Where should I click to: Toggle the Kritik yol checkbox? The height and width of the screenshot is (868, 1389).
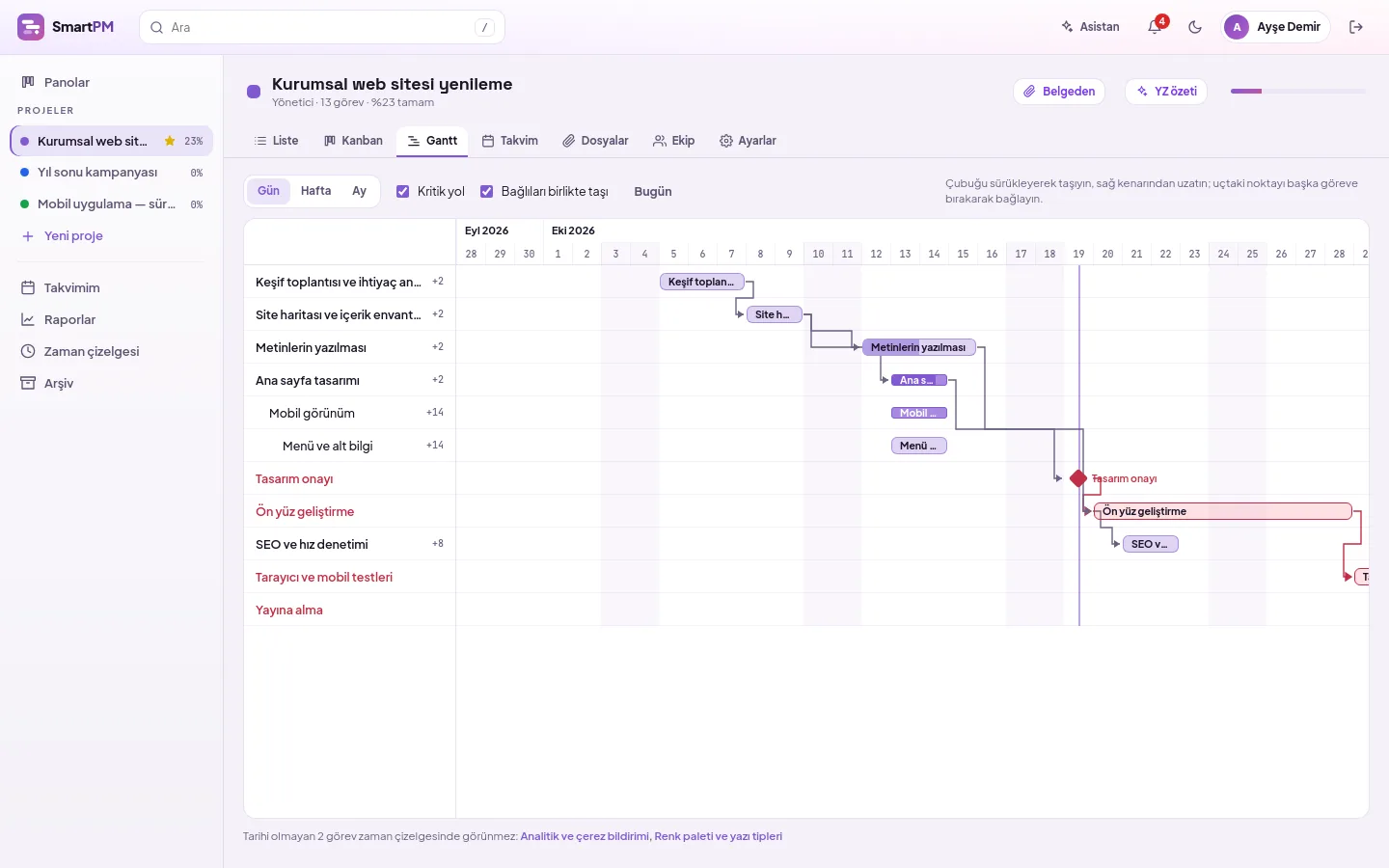(x=403, y=192)
